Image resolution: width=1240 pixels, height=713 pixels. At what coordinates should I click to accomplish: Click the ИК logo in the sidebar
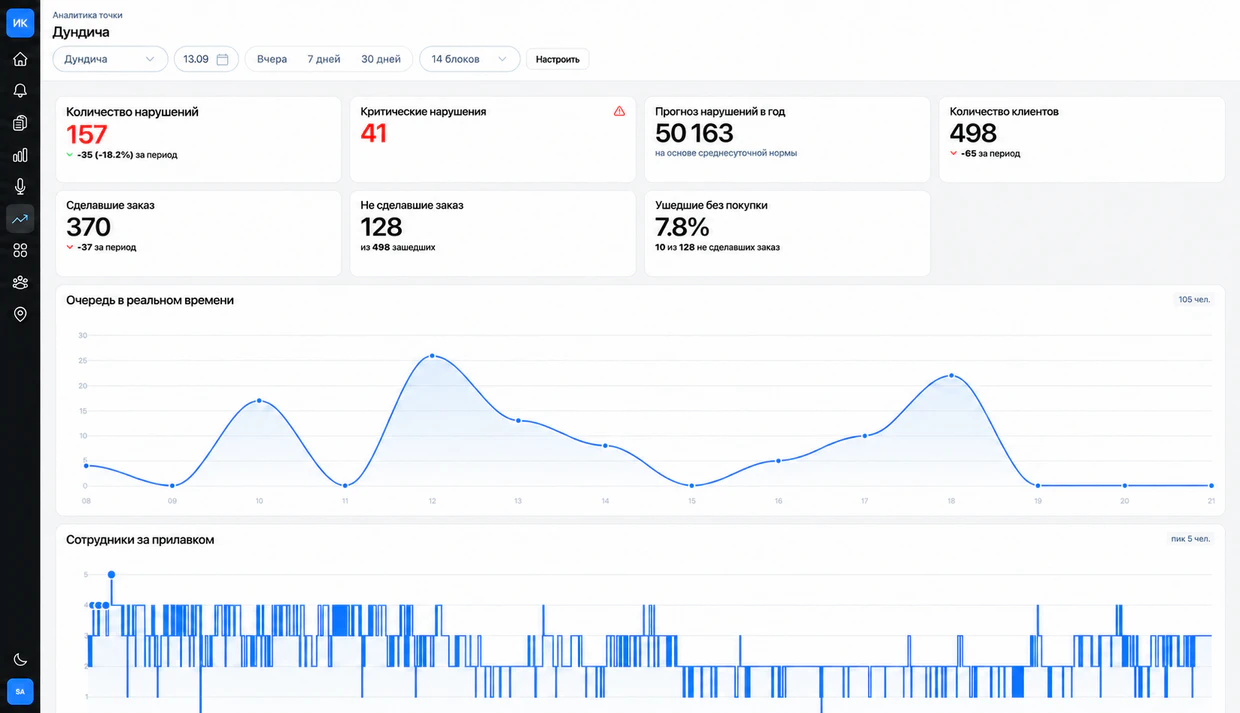pyautogui.click(x=20, y=23)
